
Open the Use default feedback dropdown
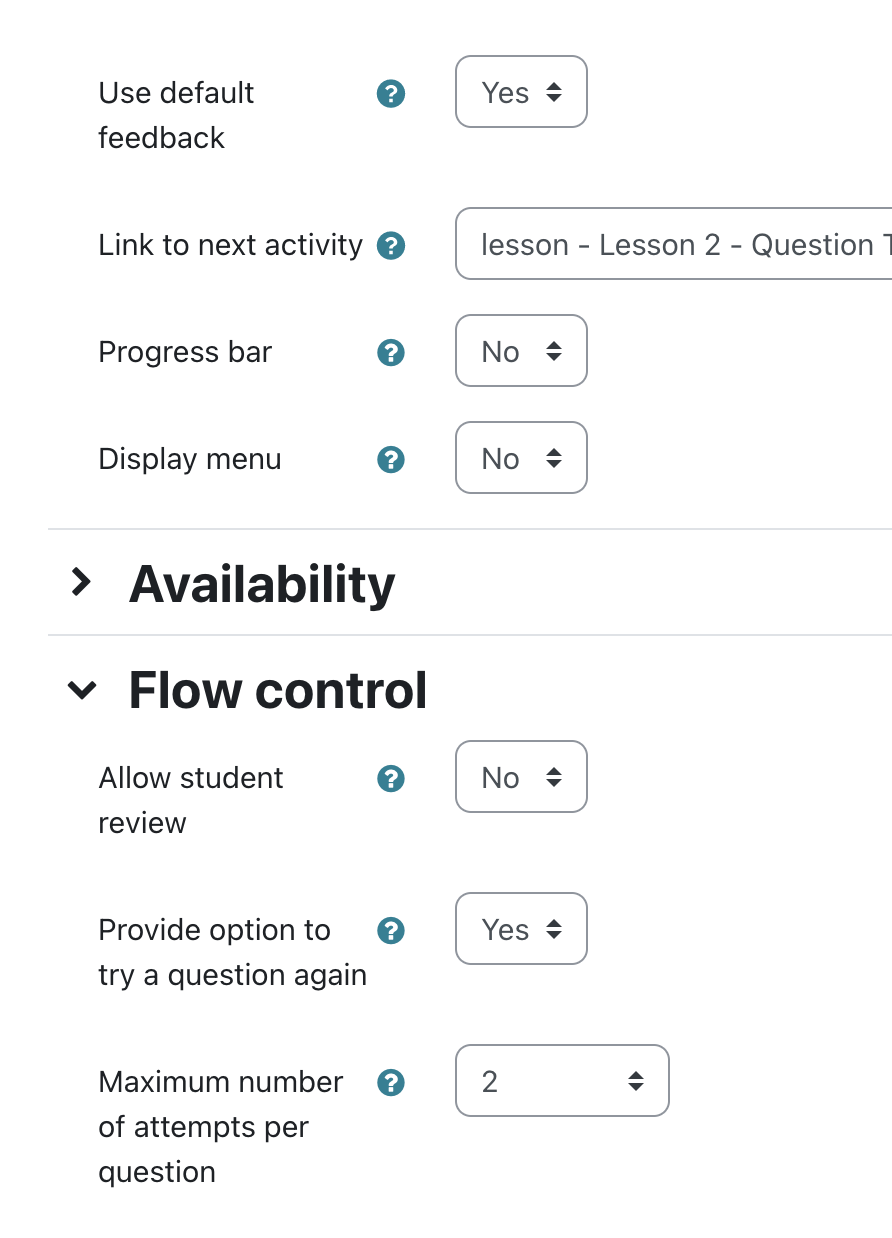521,92
